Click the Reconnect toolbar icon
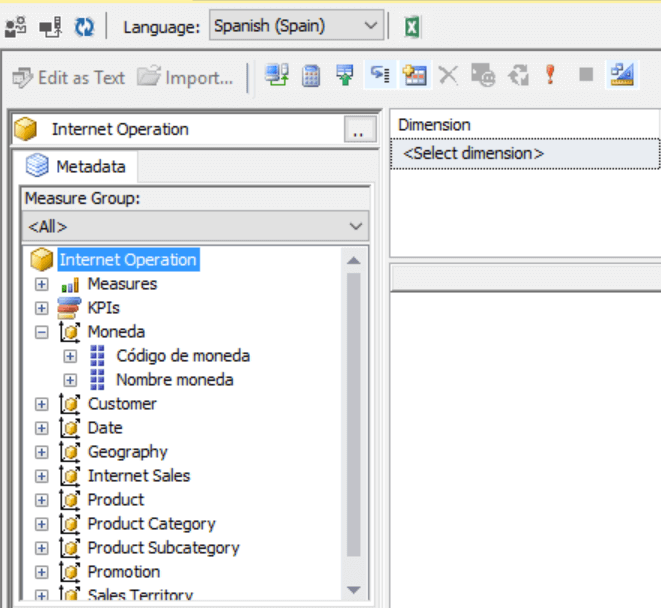Screen dimensions: 661x608 [x=50, y=27]
